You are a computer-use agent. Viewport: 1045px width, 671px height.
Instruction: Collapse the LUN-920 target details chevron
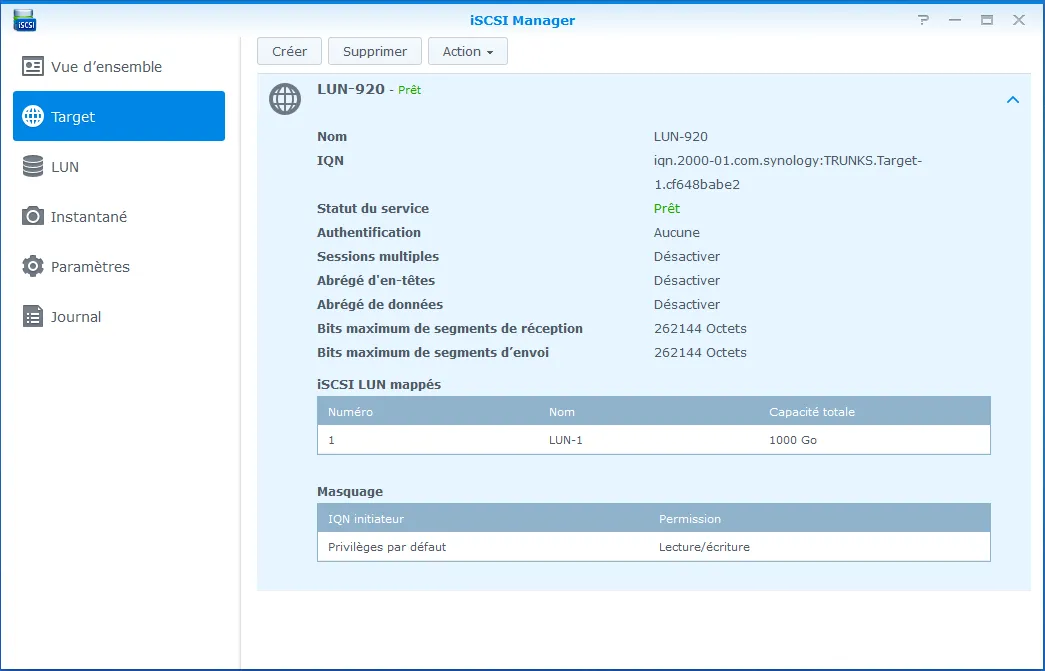click(x=1012, y=100)
